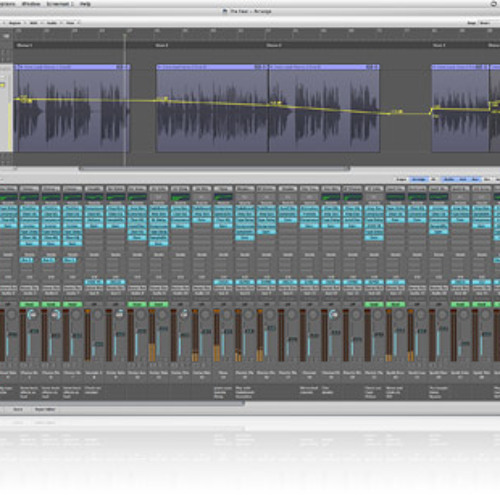
Task: Select the All mixer view button
Action: [433, 179]
